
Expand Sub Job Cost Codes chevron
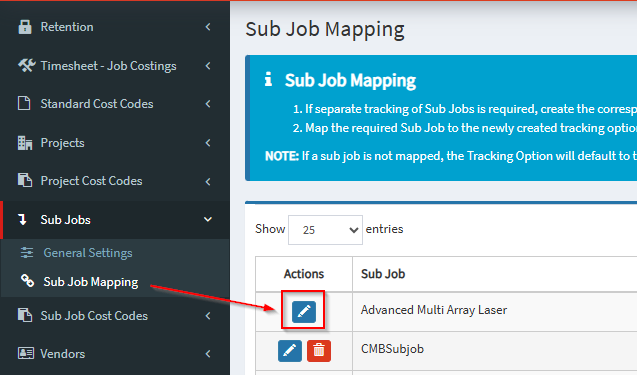tap(208, 316)
